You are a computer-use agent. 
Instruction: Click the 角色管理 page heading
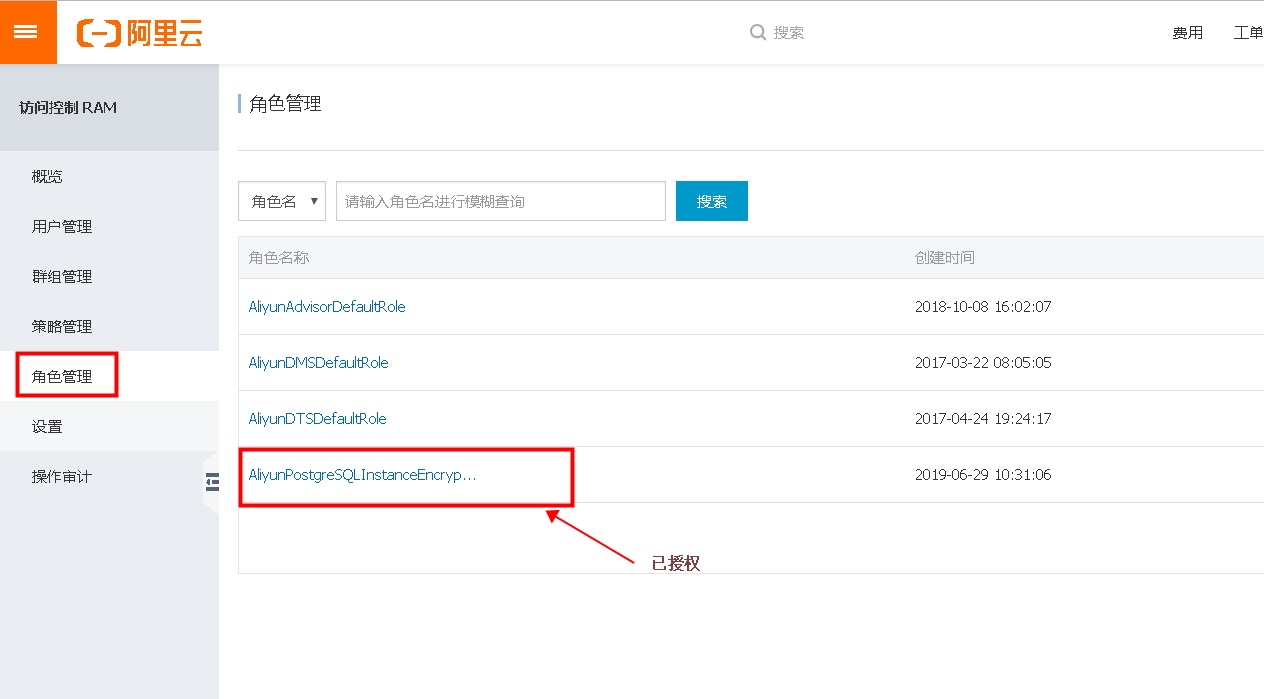[x=285, y=104]
